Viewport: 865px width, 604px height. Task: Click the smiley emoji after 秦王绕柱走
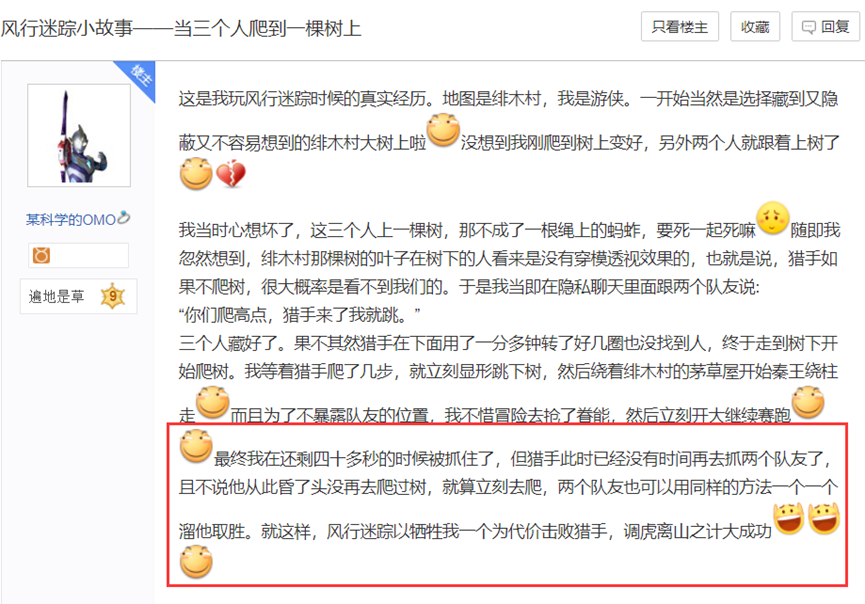point(212,402)
